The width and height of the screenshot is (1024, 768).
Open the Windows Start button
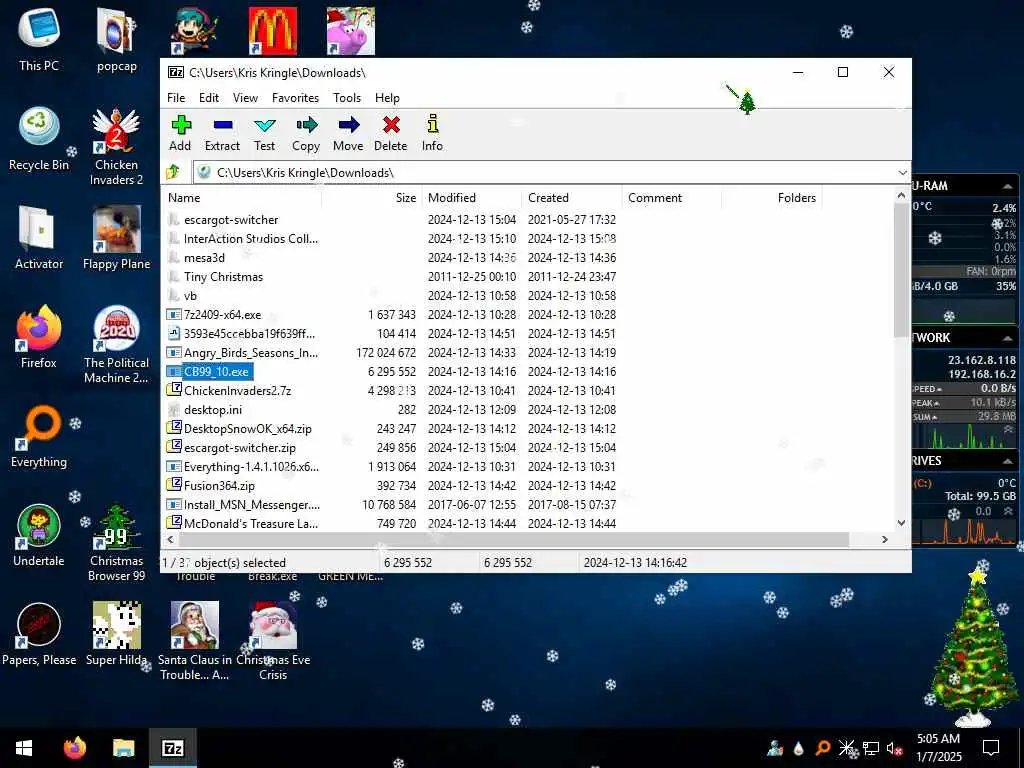[24, 748]
